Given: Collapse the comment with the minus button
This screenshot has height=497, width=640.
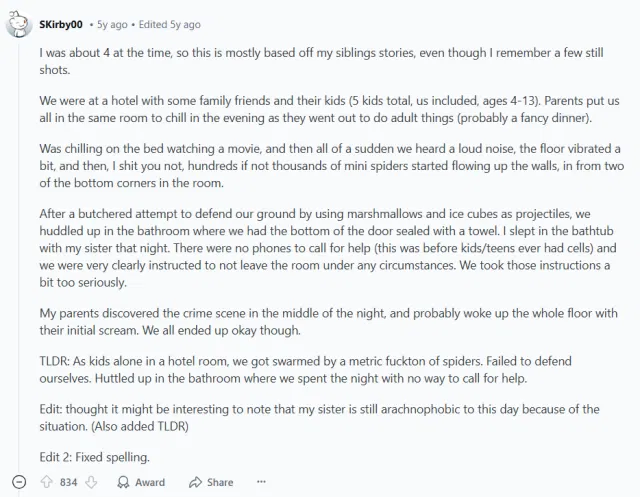Looking at the screenshot, I should pyautogui.click(x=19, y=482).
